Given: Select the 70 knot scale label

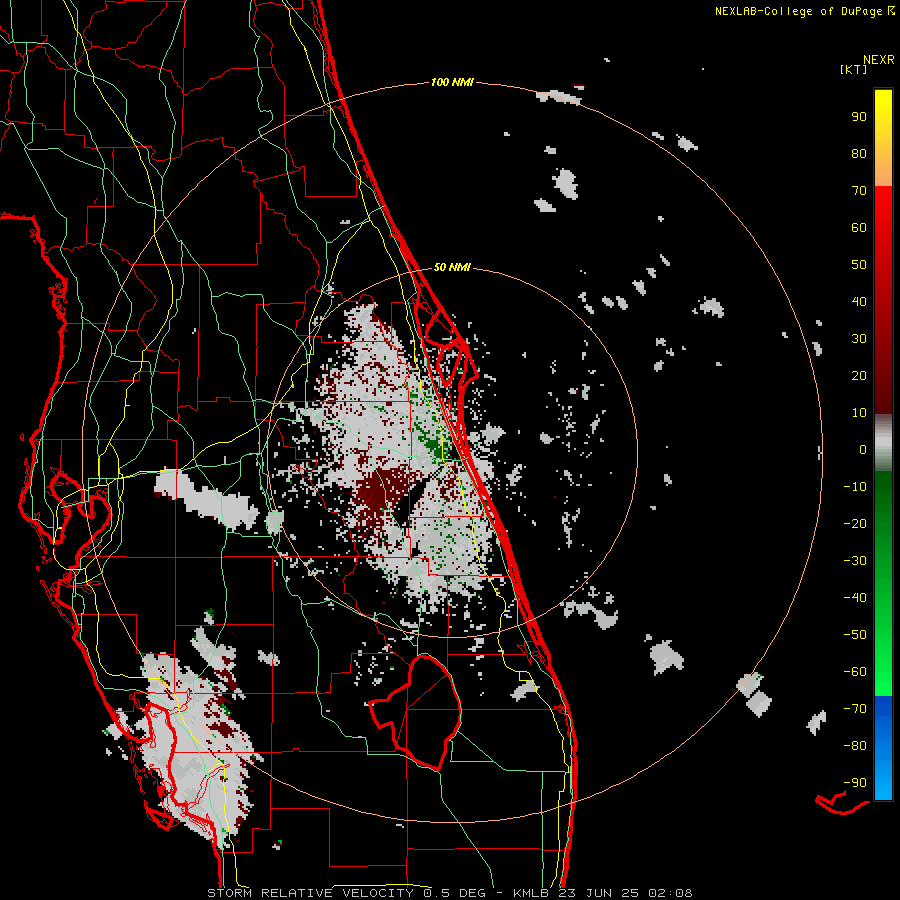Looking at the screenshot, I should click(859, 191).
